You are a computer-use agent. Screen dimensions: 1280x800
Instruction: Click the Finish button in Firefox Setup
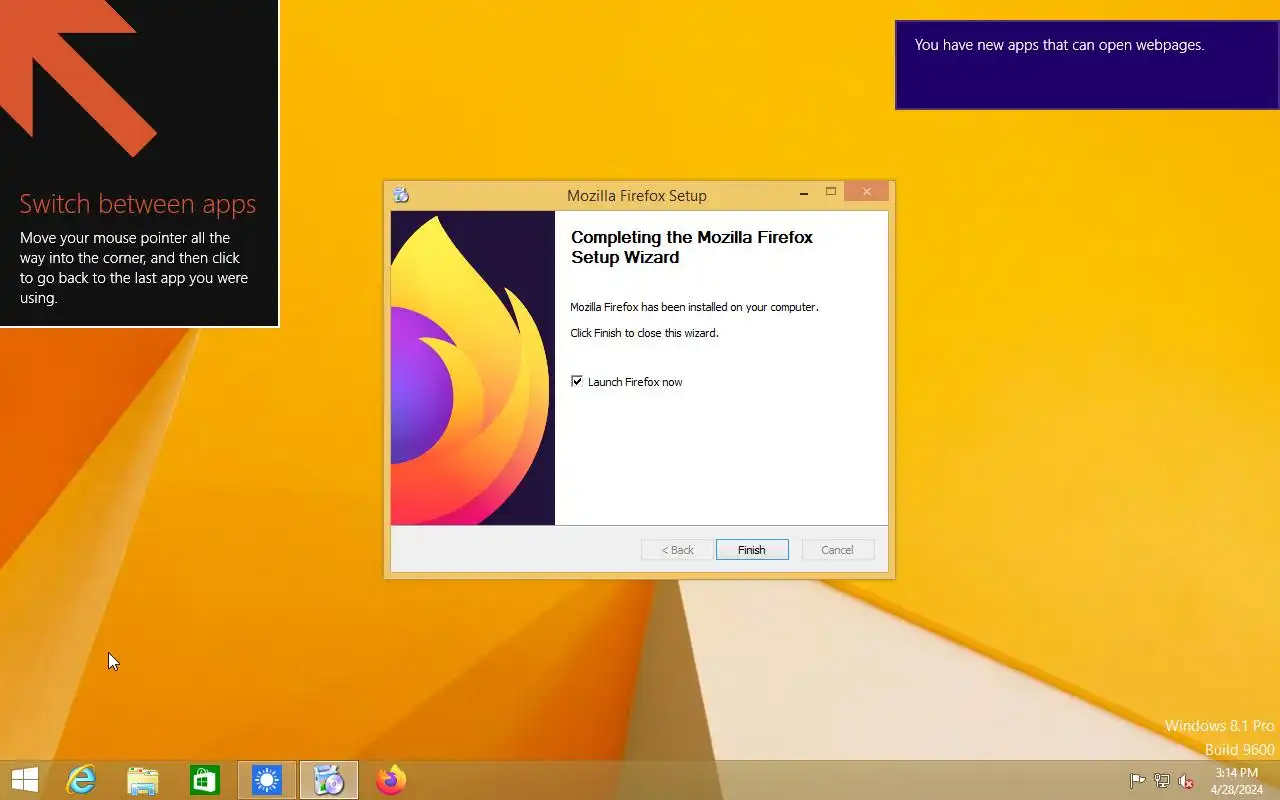(x=752, y=550)
